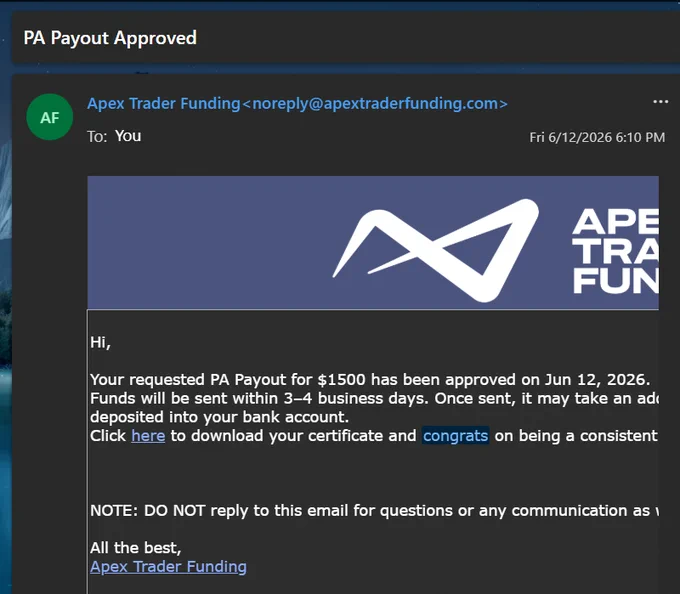Follow the here link to download certificate

148,436
